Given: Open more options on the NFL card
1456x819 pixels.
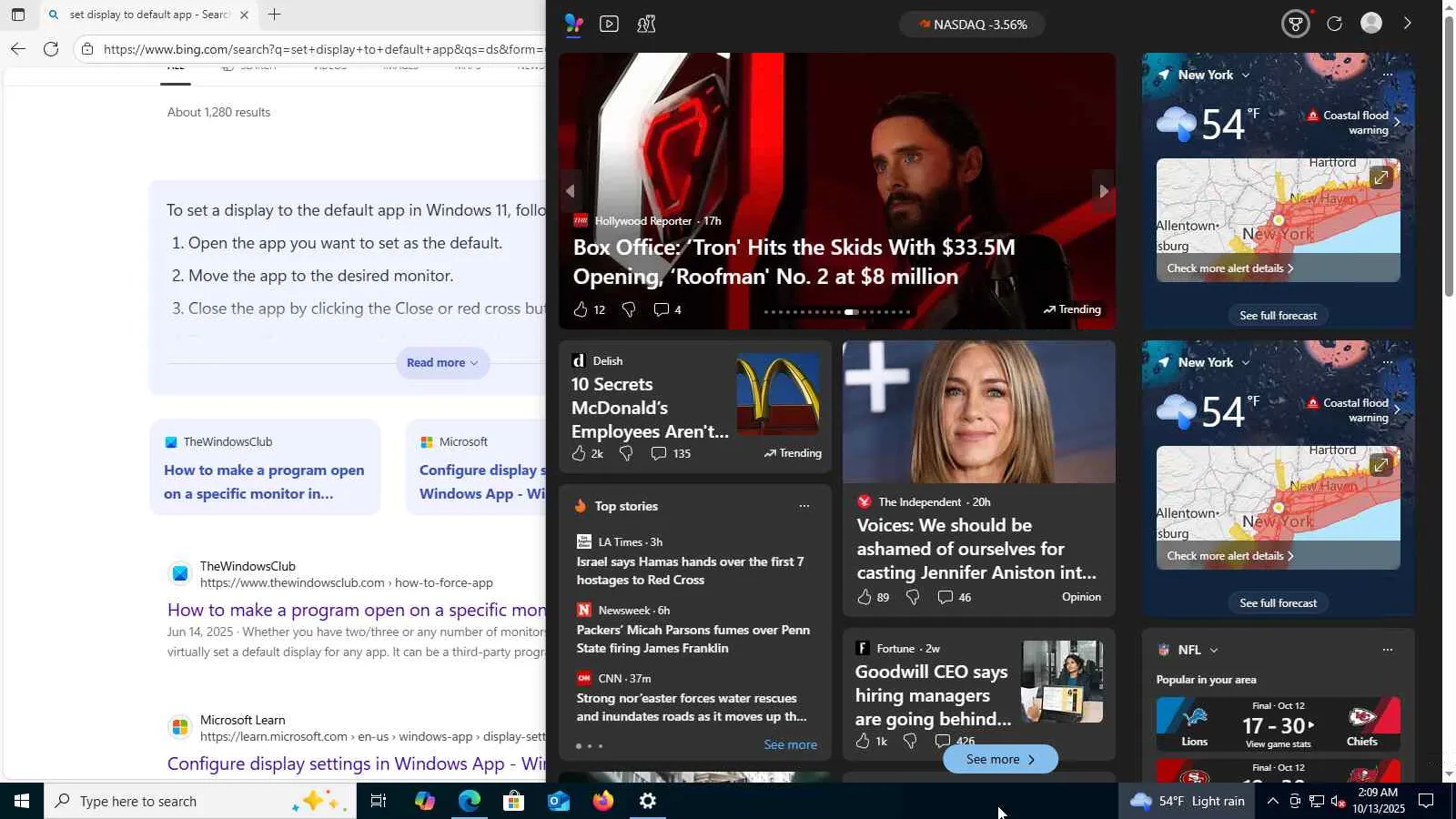Looking at the screenshot, I should [x=1387, y=650].
